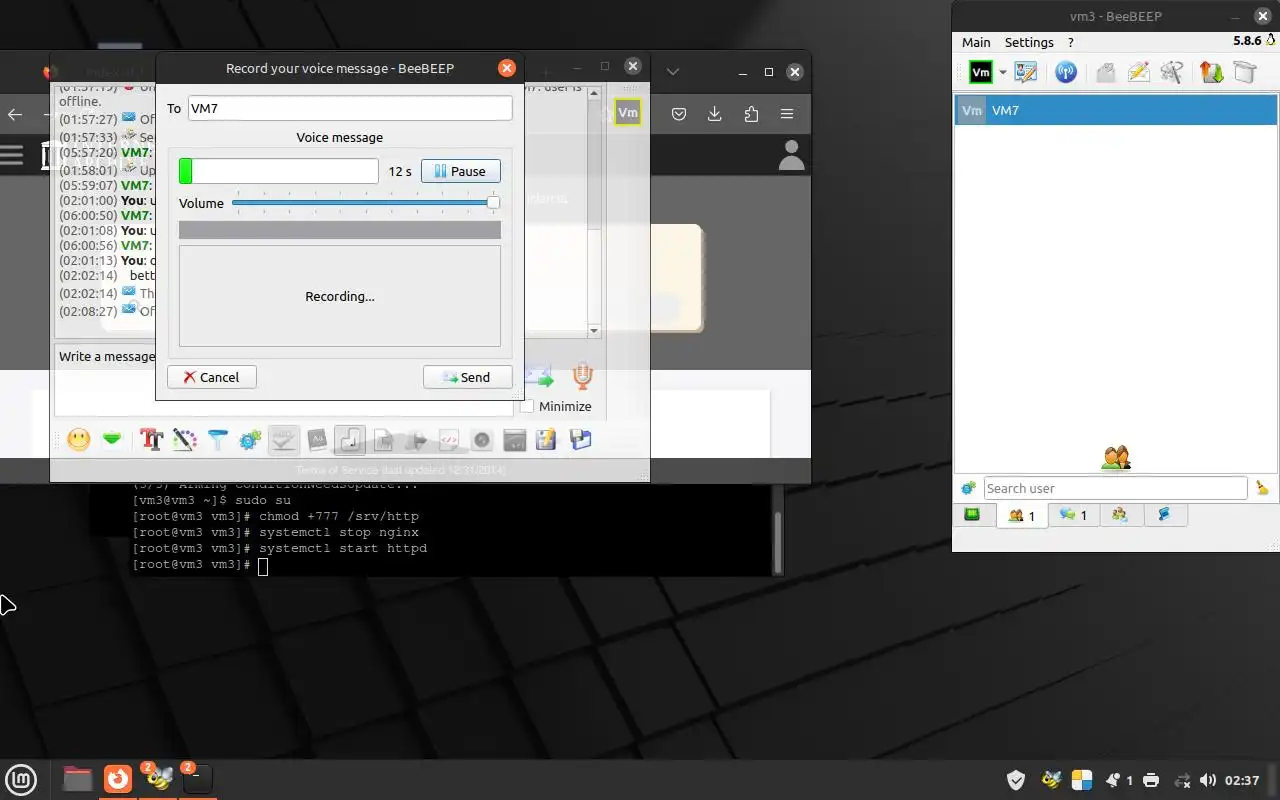Click the Search user field
Screen dimensions: 1280x800
[1115, 488]
